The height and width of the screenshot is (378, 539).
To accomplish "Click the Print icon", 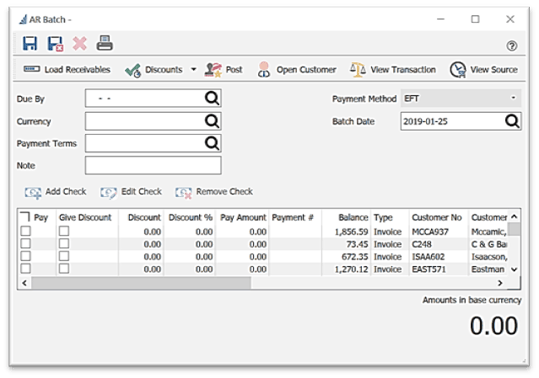I will pyautogui.click(x=104, y=43).
